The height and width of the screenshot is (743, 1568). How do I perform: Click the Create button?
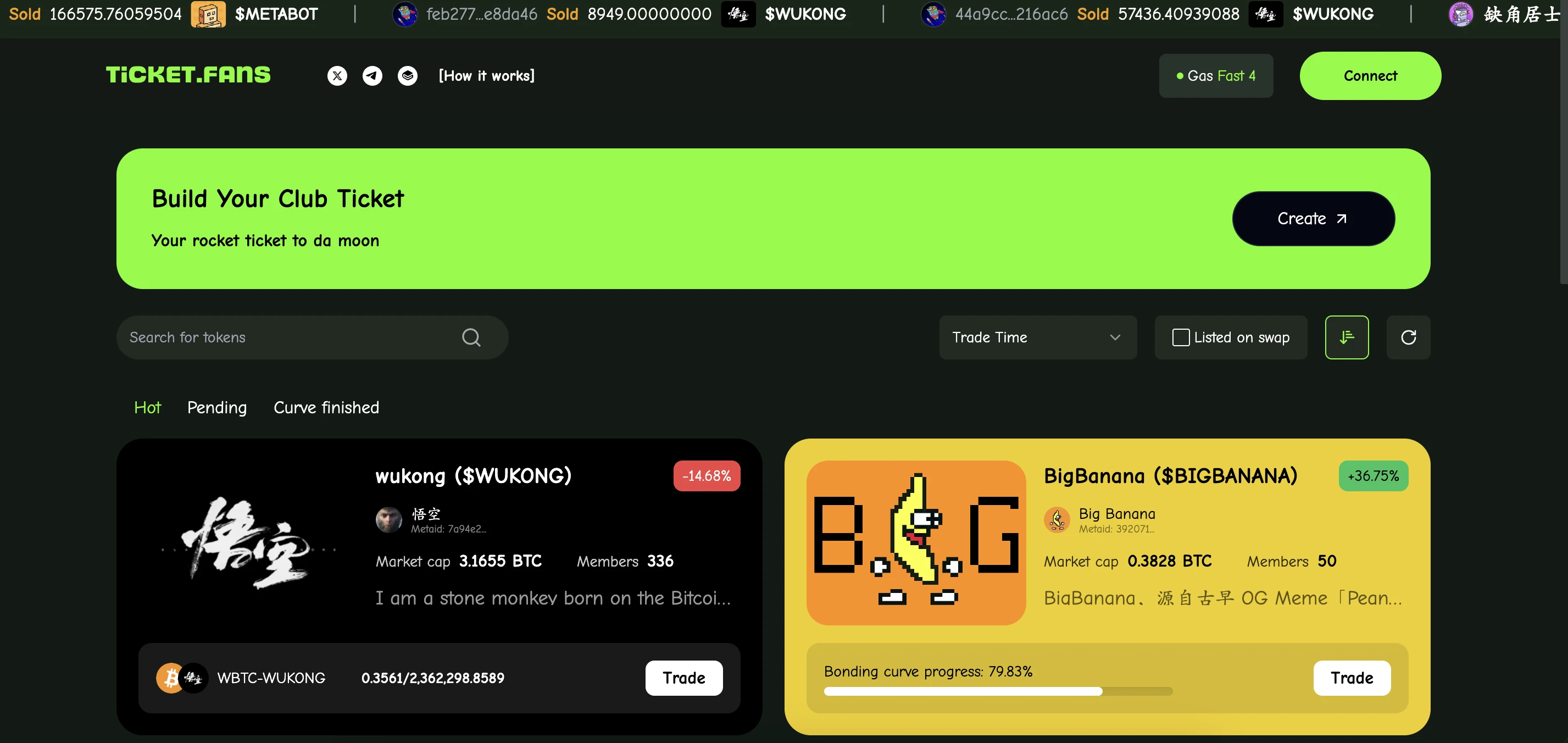click(1313, 218)
